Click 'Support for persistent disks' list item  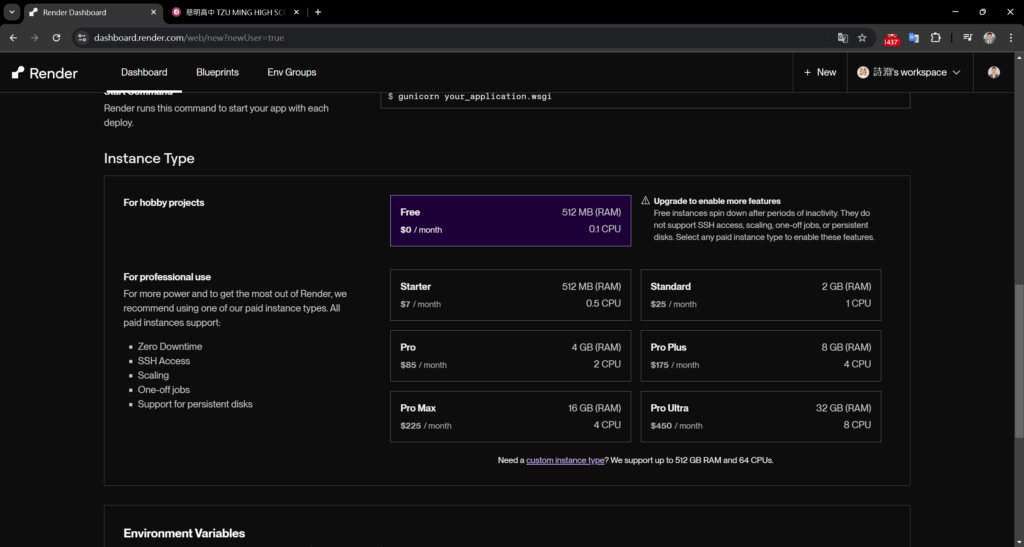195,404
